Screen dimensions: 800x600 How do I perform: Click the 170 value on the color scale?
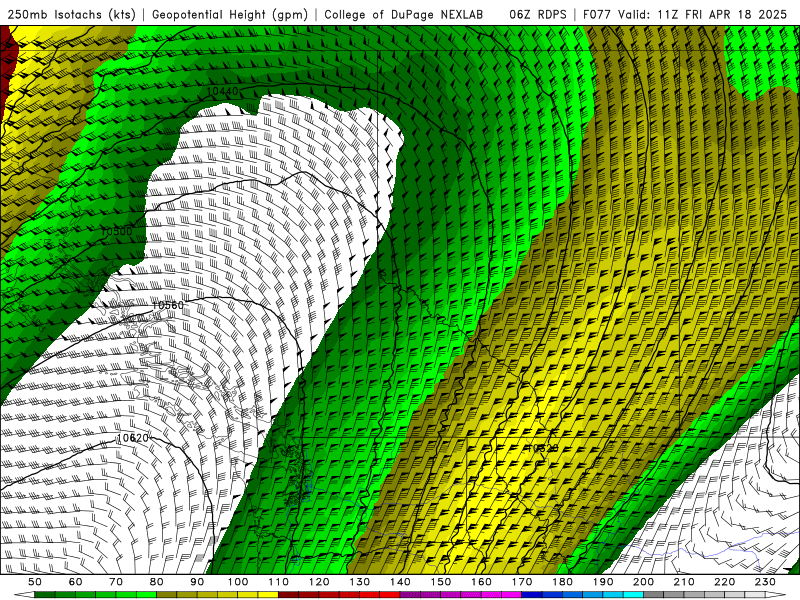coord(521,582)
